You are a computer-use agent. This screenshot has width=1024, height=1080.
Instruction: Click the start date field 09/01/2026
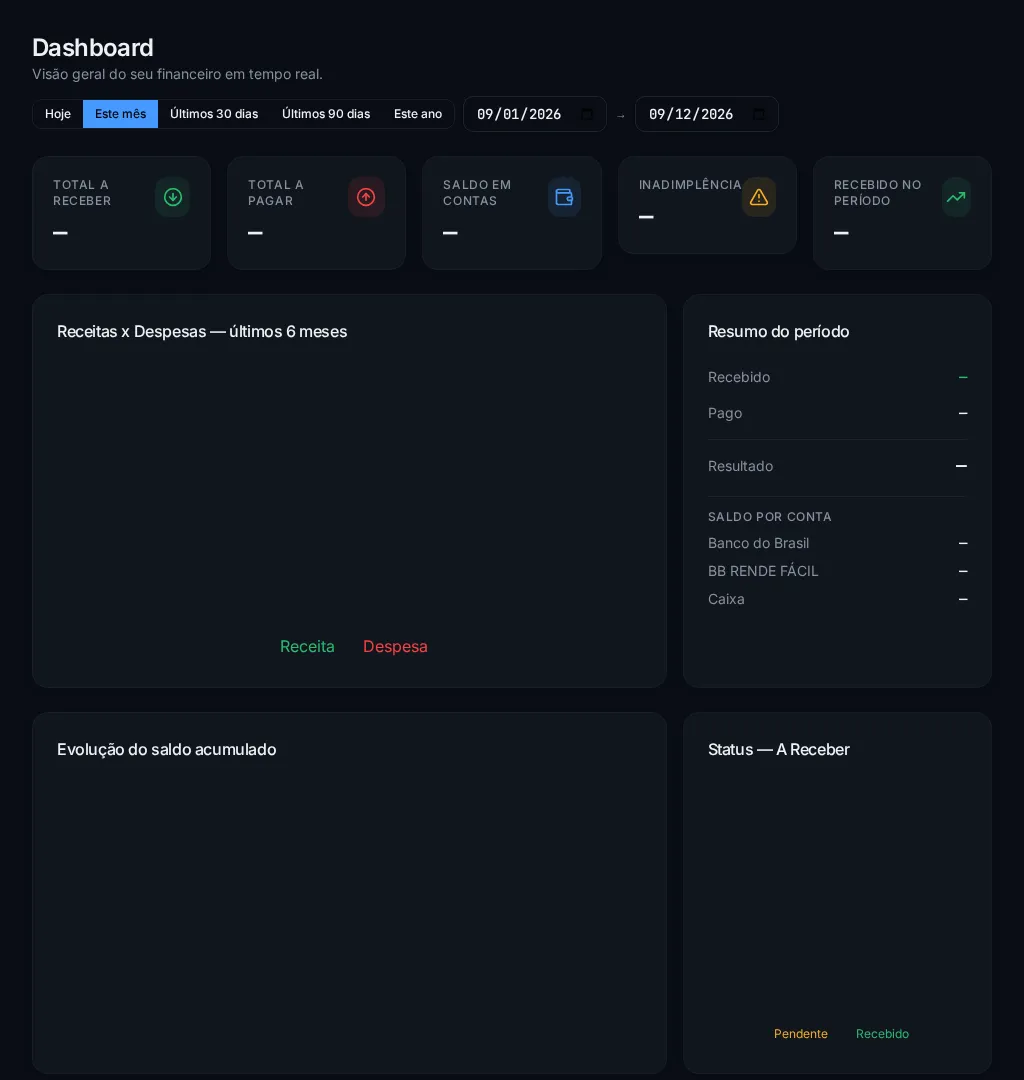point(534,114)
